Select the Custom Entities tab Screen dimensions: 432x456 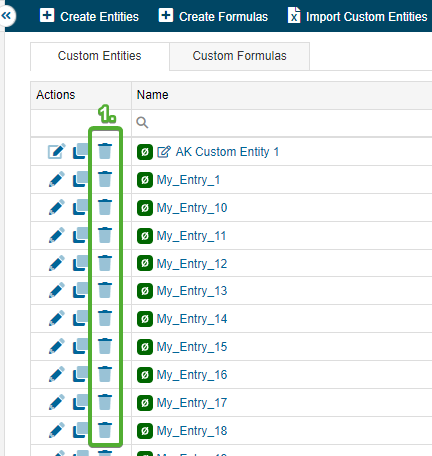tap(100, 56)
